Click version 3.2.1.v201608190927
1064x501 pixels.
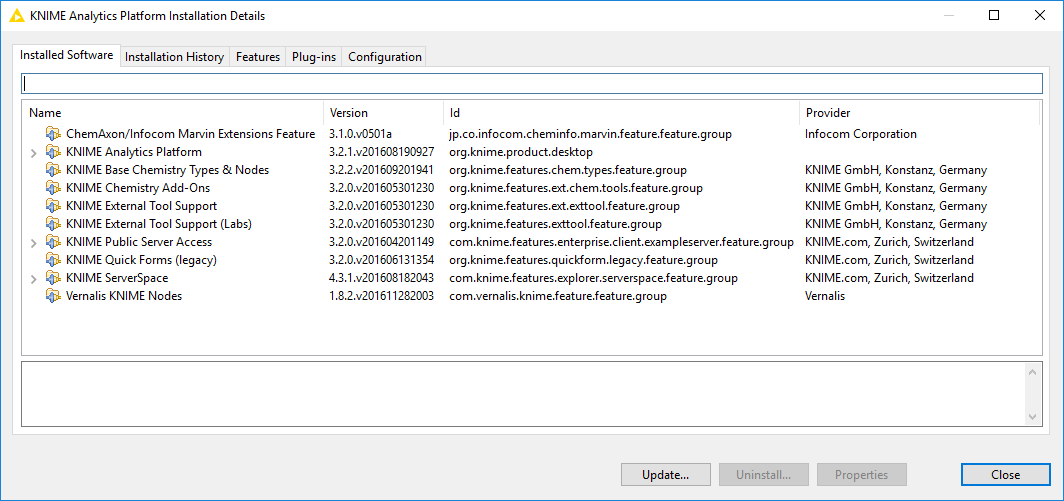coord(381,152)
